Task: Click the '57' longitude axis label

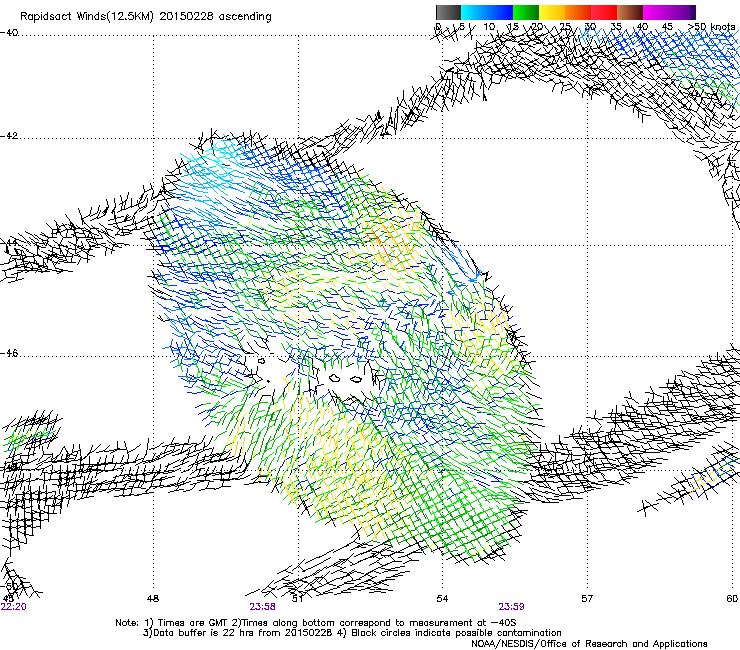Action: (587, 599)
